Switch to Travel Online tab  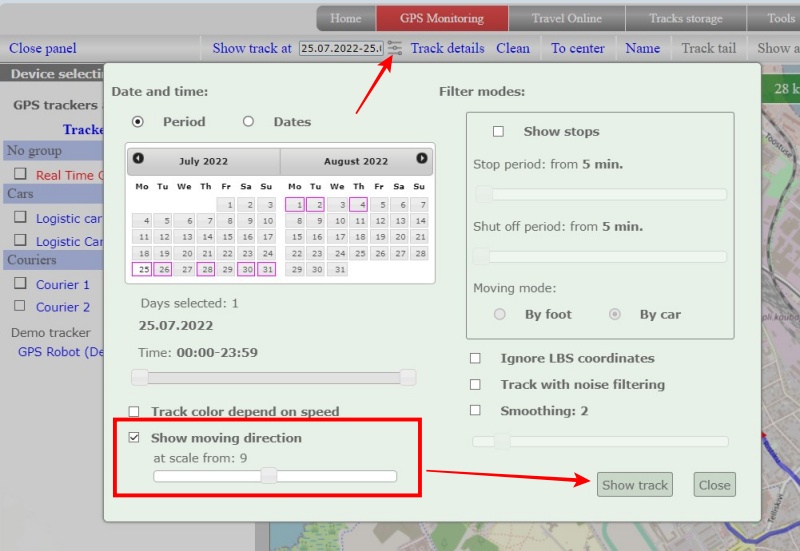[x=567, y=18]
